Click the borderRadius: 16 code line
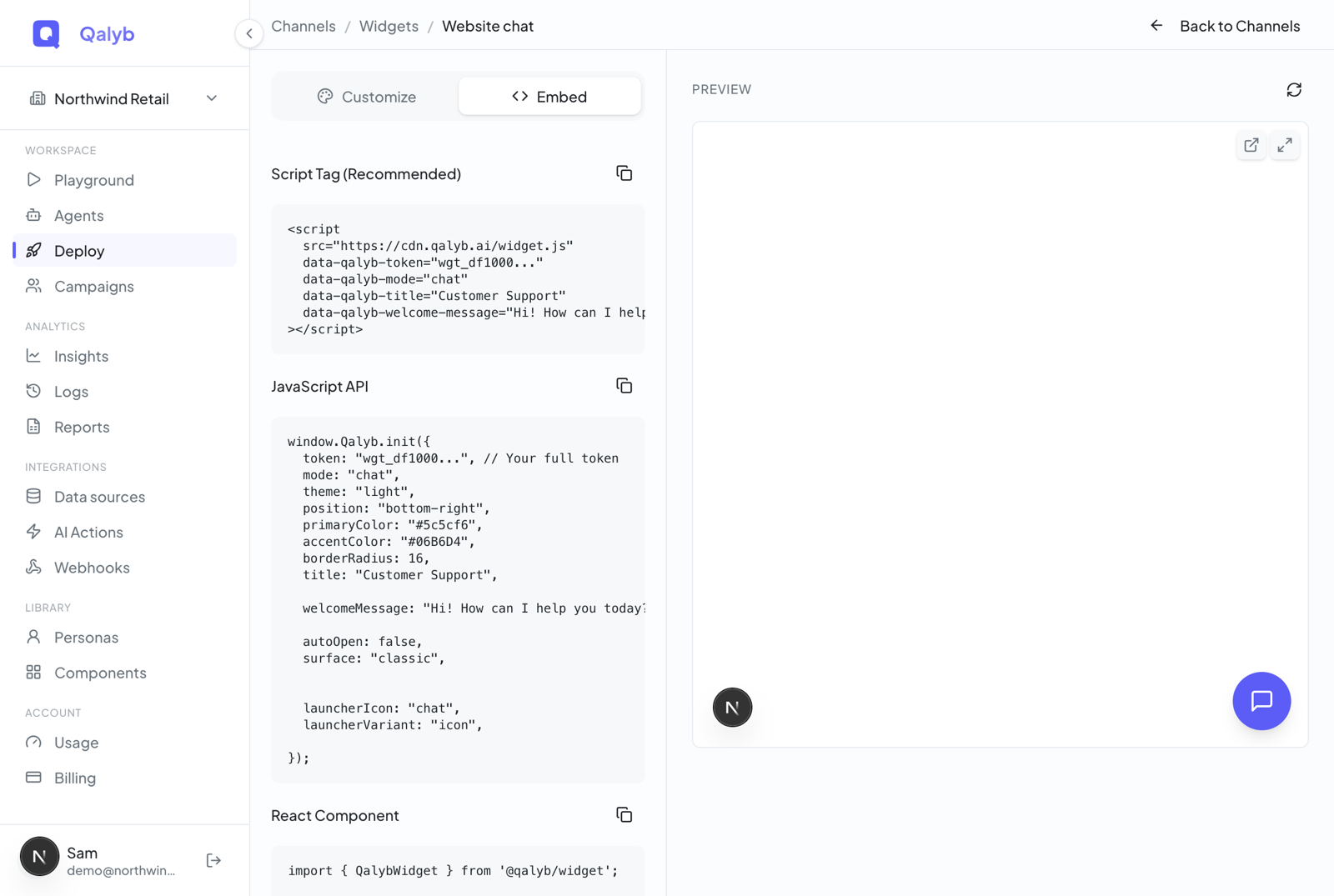 point(366,558)
